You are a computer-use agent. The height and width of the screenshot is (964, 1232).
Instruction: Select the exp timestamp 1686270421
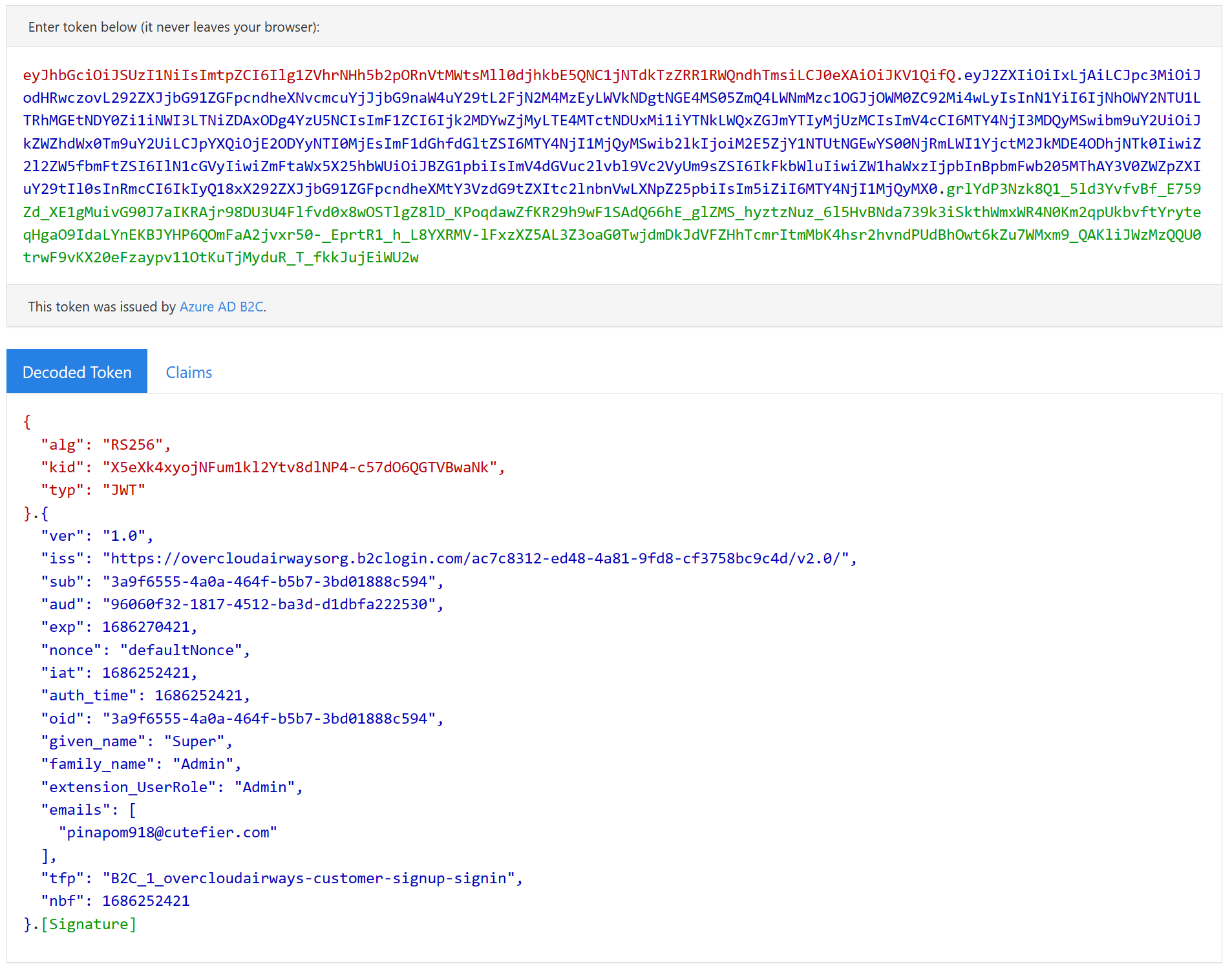click(148, 626)
